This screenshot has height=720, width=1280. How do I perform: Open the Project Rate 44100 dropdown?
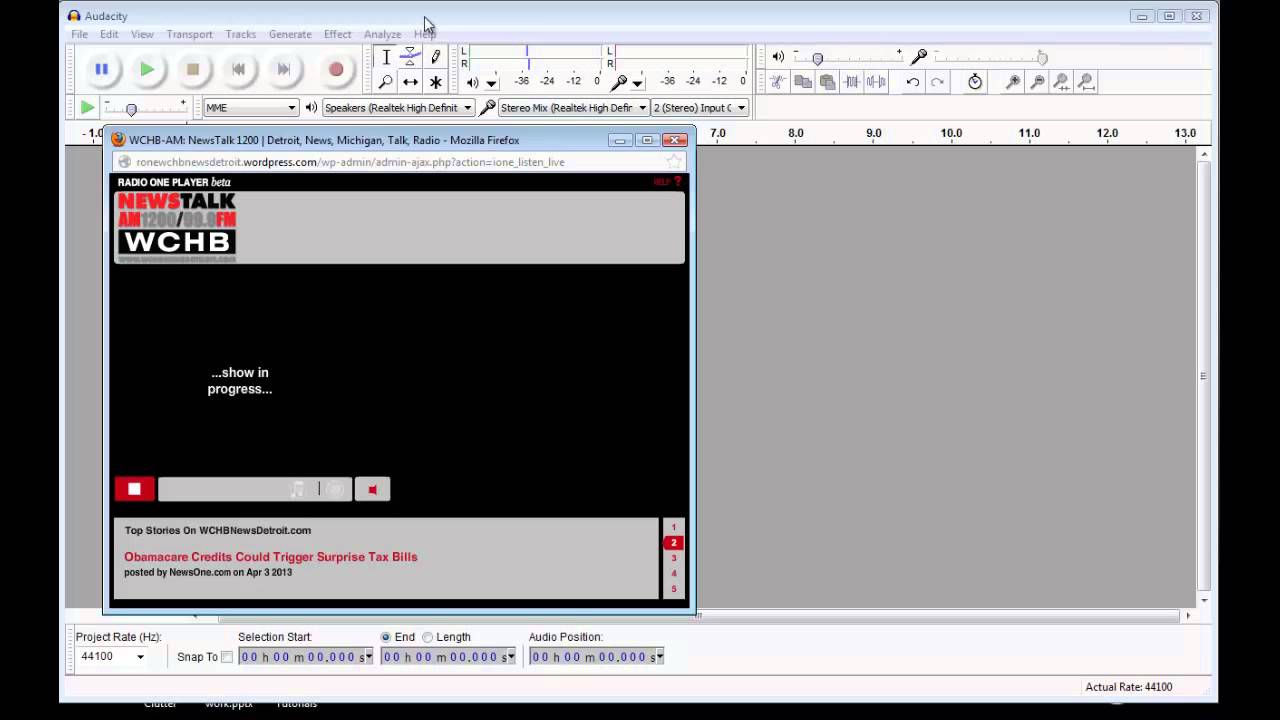click(x=140, y=657)
